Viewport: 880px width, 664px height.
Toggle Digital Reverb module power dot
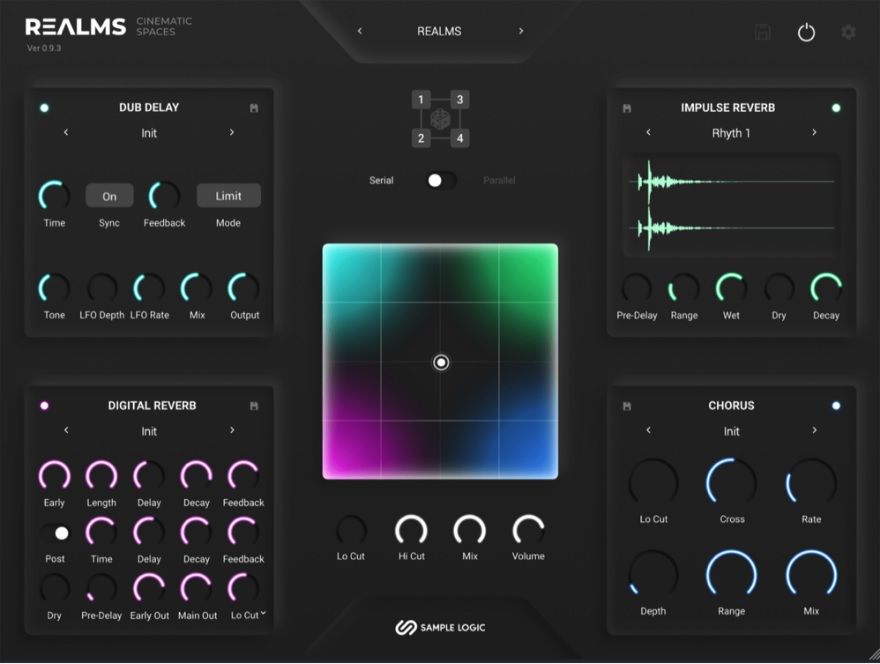[44, 406]
